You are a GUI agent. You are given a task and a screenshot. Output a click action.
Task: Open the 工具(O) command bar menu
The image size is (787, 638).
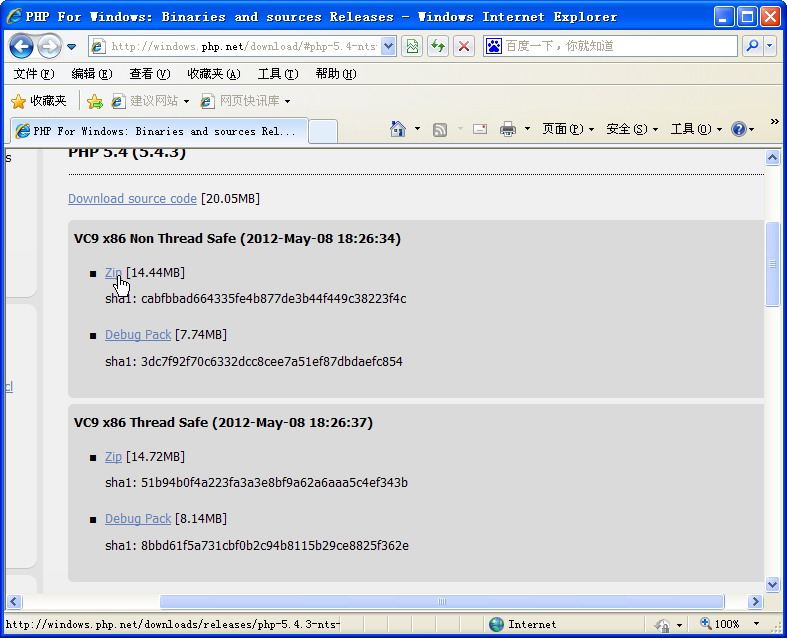697,129
